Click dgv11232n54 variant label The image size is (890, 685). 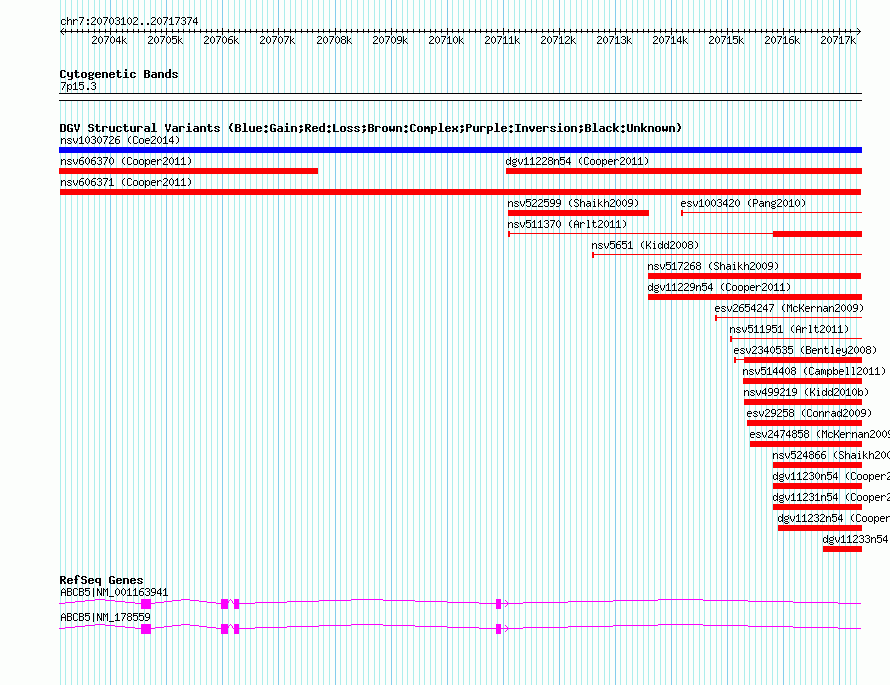point(833,518)
